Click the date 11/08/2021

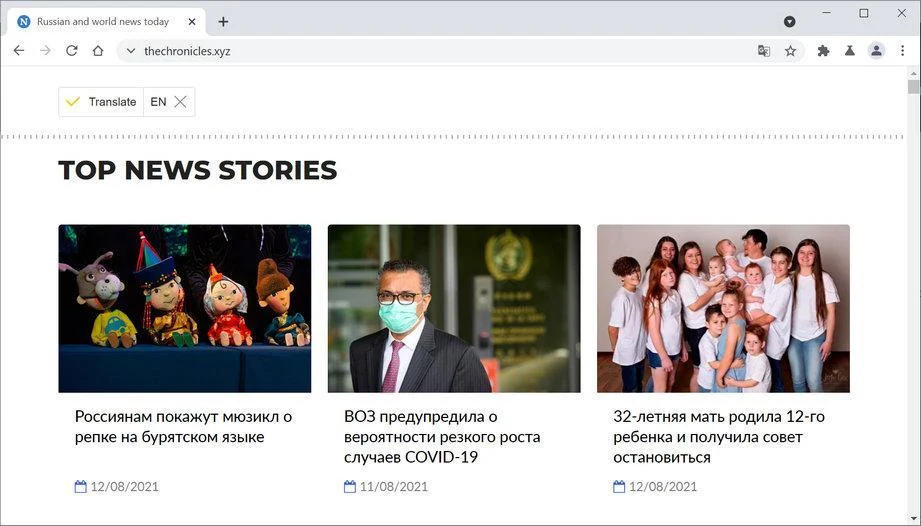coord(394,487)
